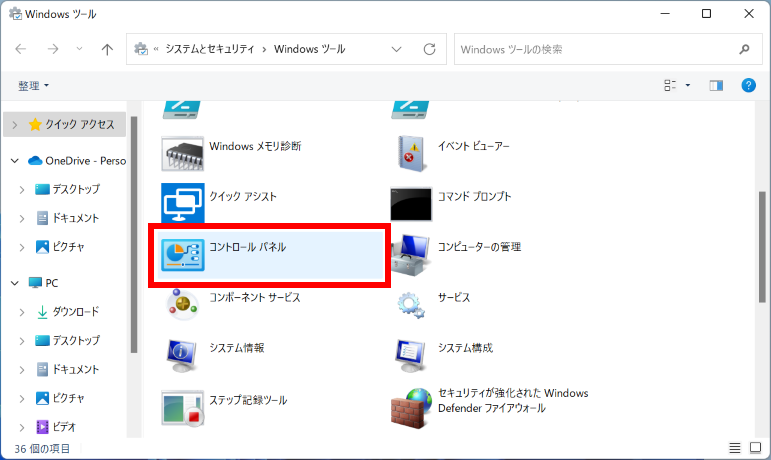Open the address bar history dropdown
The height and width of the screenshot is (460, 771).
point(396,49)
